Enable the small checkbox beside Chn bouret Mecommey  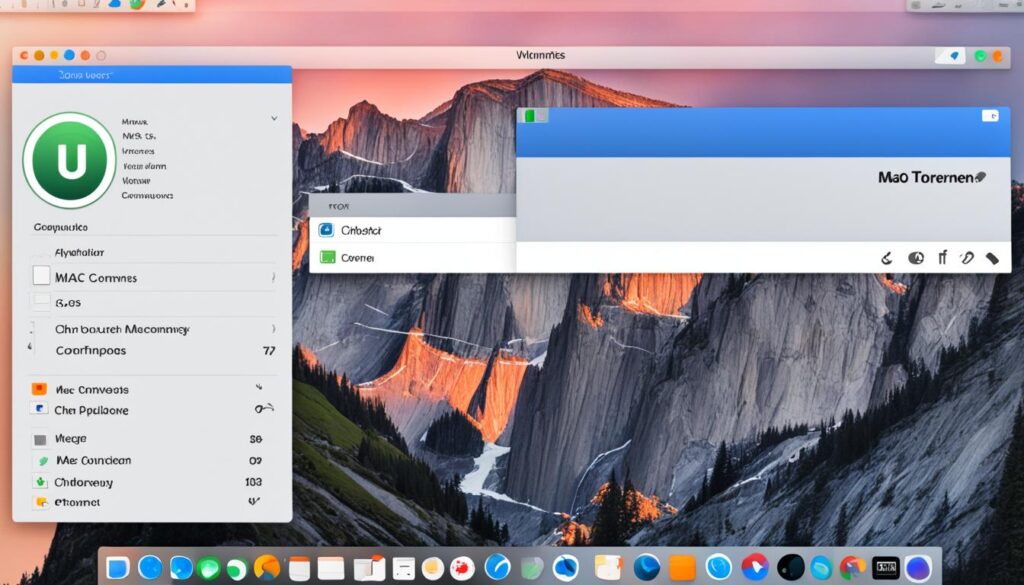coord(32,328)
